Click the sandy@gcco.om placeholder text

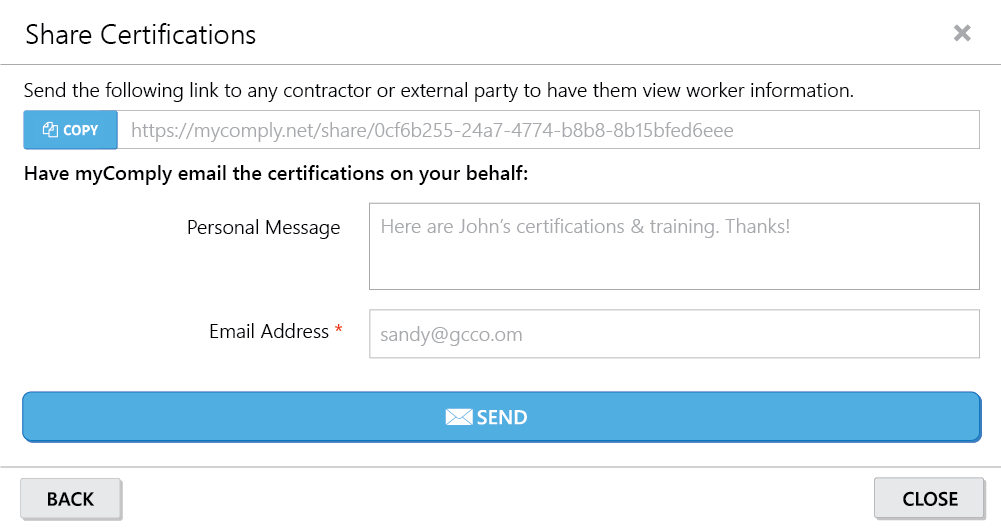pyautogui.click(x=451, y=335)
